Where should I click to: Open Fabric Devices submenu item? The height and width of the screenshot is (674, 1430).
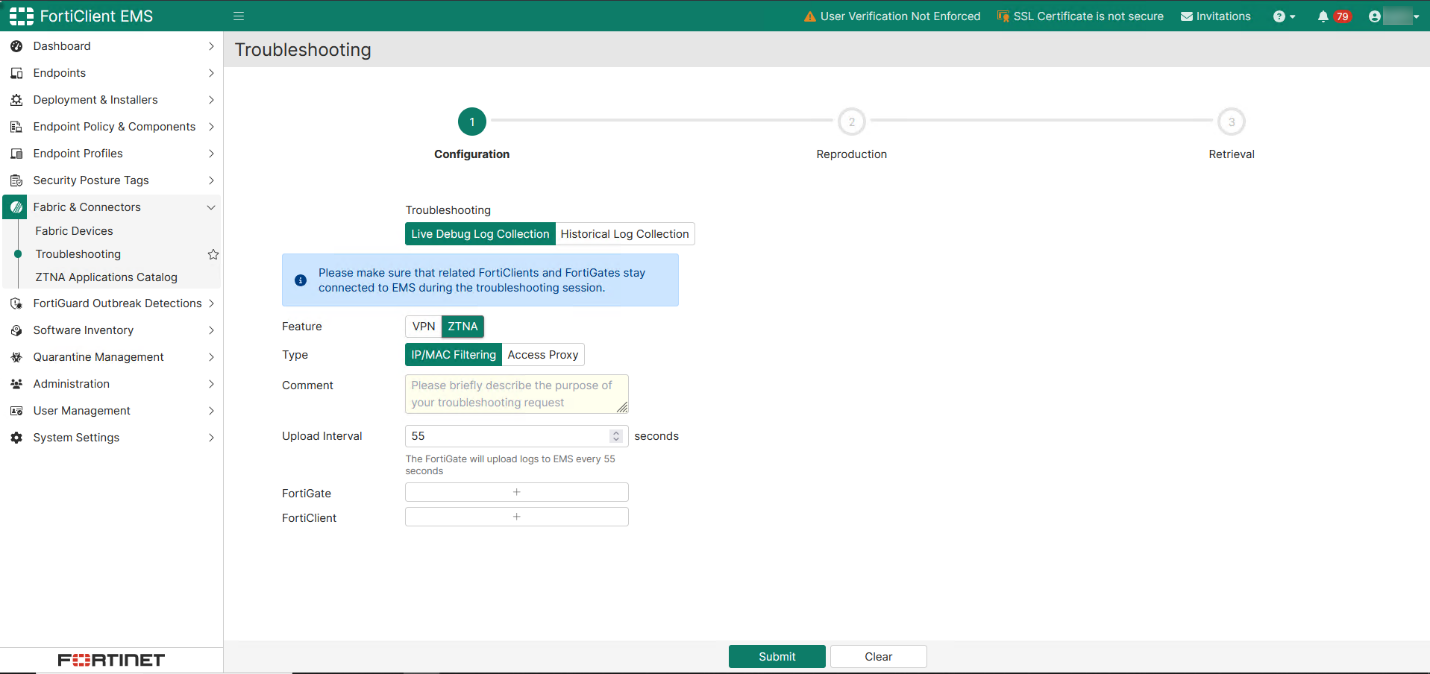click(x=74, y=231)
